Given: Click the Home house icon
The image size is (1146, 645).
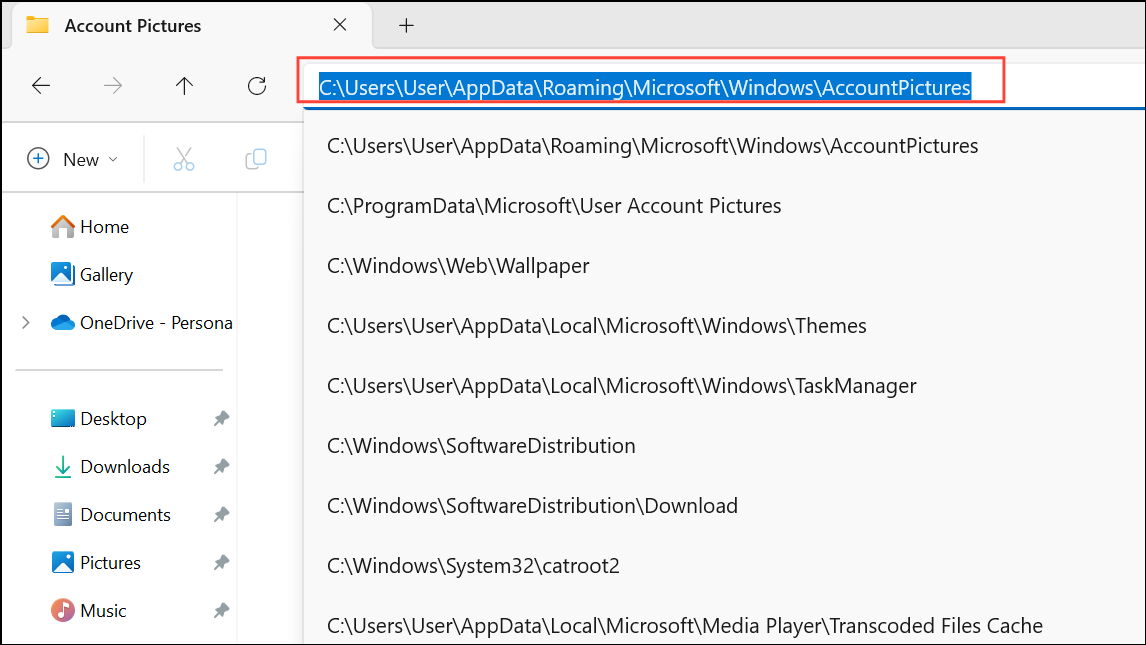Looking at the screenshot, I should 62,226.
